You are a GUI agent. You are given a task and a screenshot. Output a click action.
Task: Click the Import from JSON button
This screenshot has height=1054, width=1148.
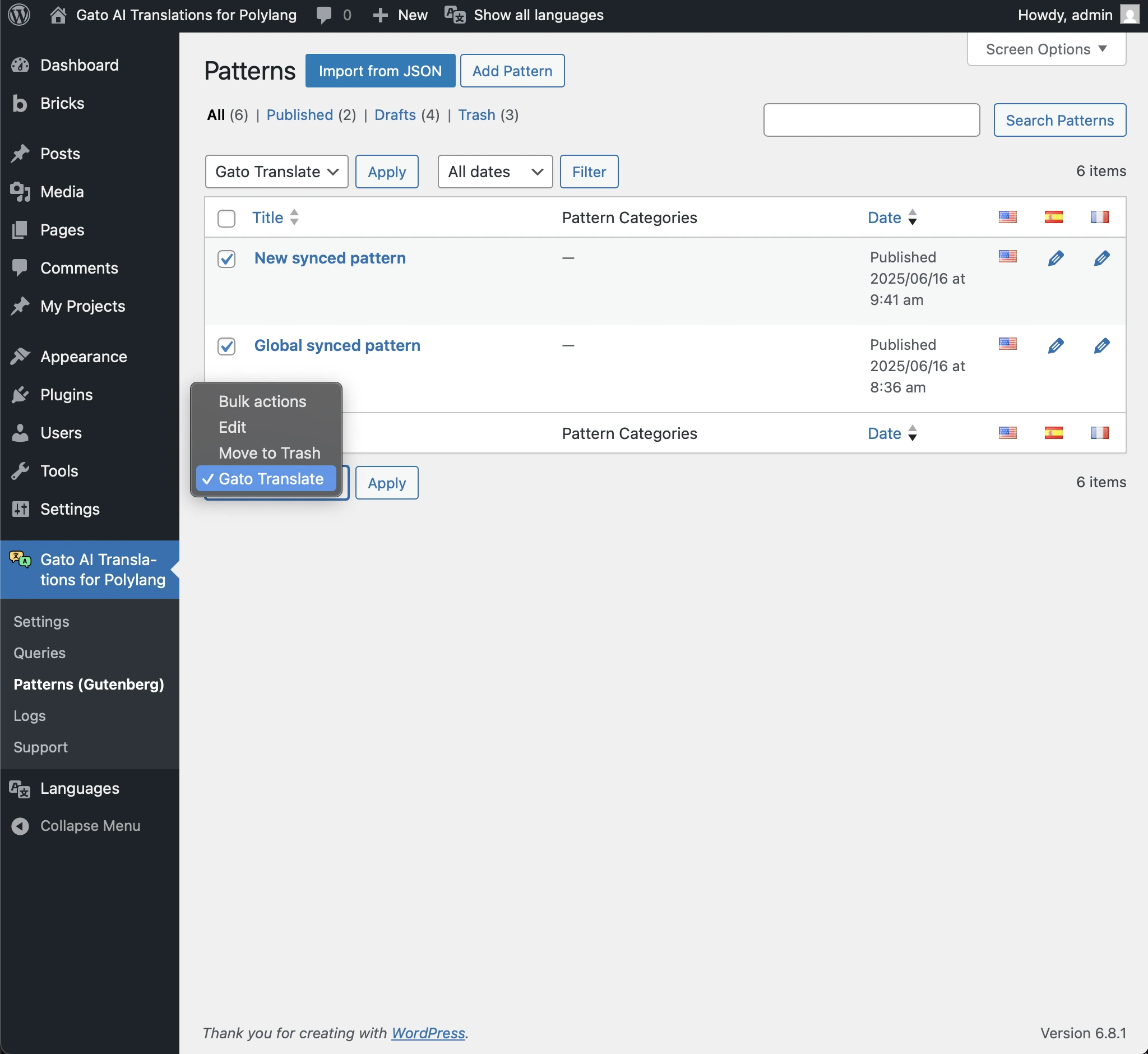(380, 70)
